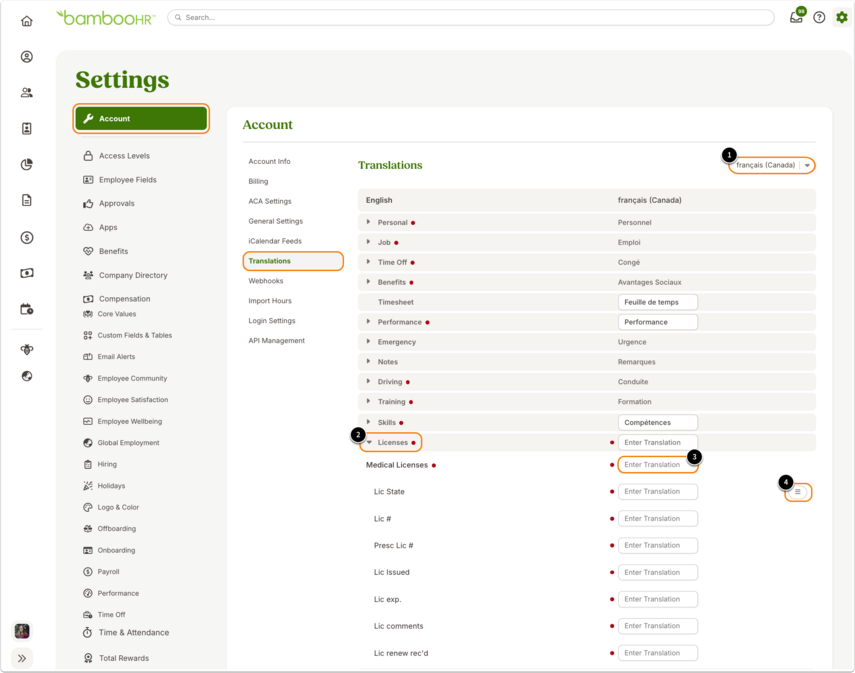
Task: Expand the Emergency translations row
Action: tap(369, 342)
